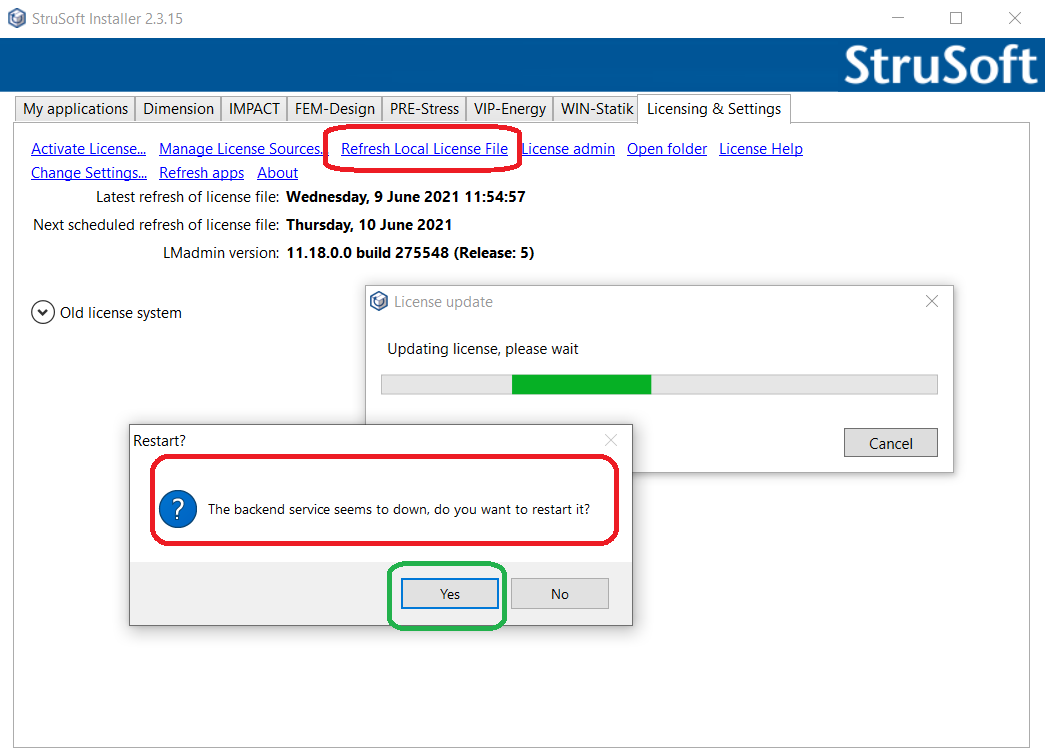1048x749 pixels.
Task: Click the license update progress bar
Action: (x=659, y=384)
